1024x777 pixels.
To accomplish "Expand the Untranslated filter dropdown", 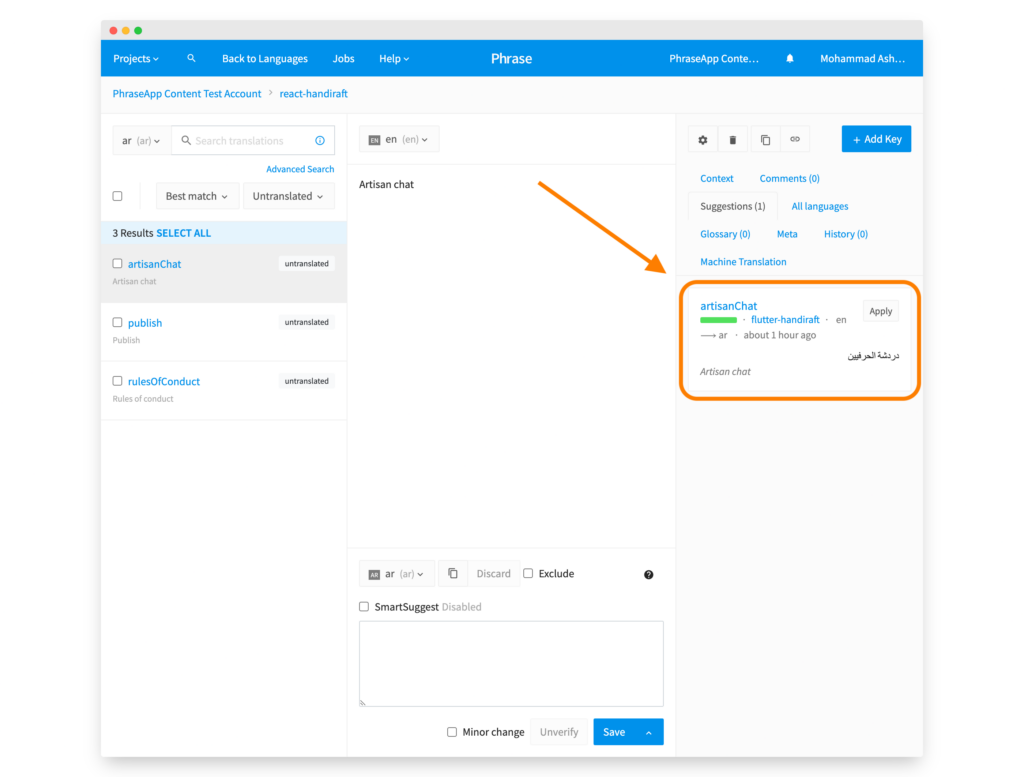I will coord(289,197).
